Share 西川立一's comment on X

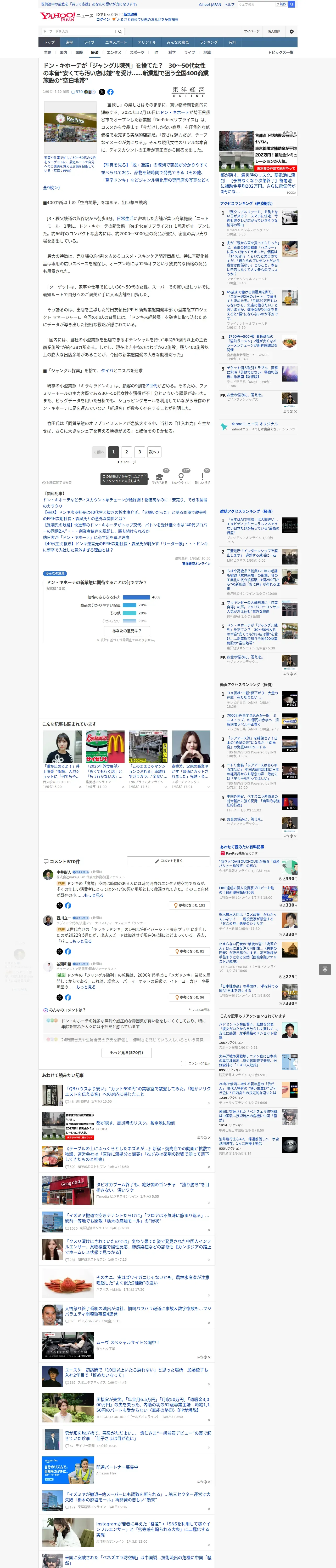point(60,952)
